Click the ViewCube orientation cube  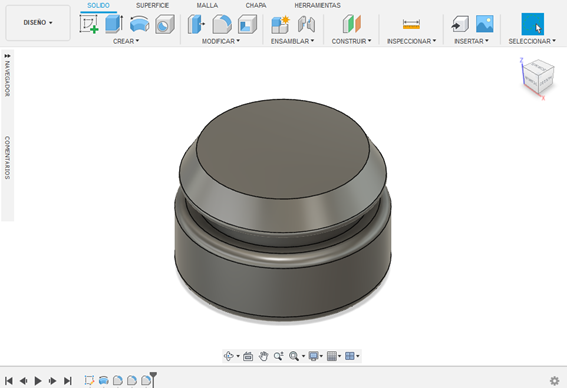pos(538,77)
